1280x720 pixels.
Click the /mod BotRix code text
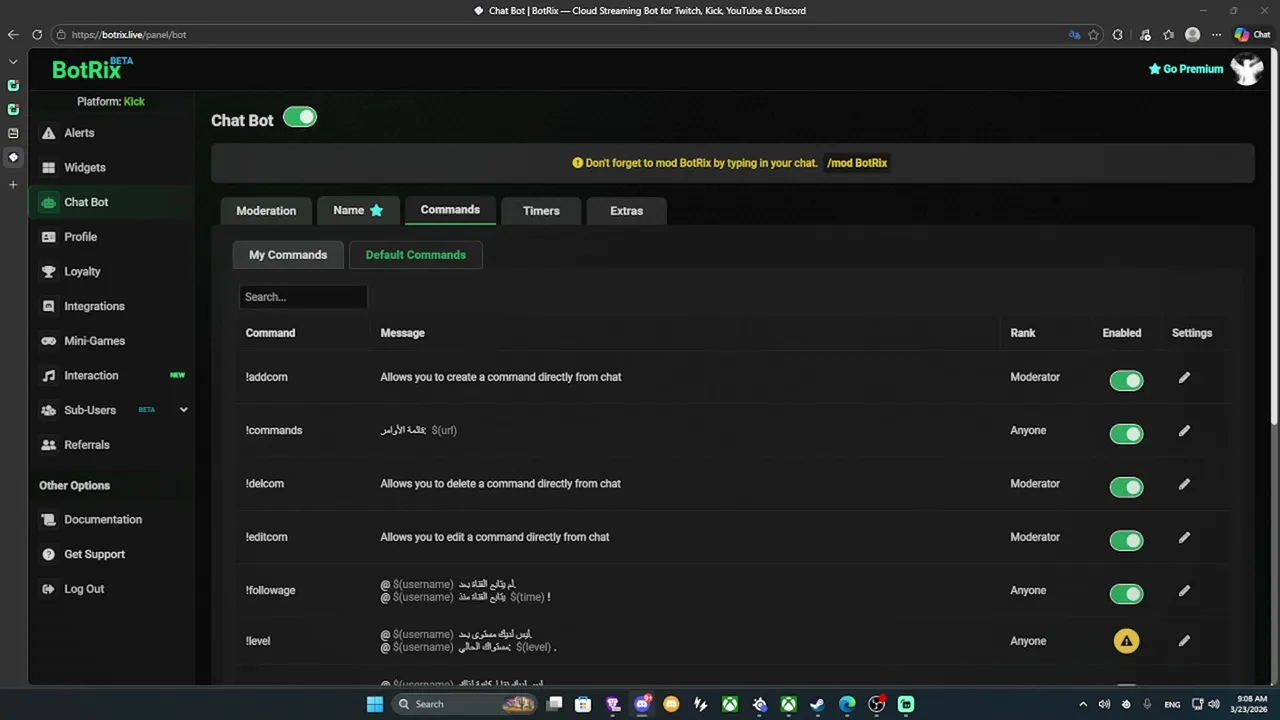(x=857, y=163)
